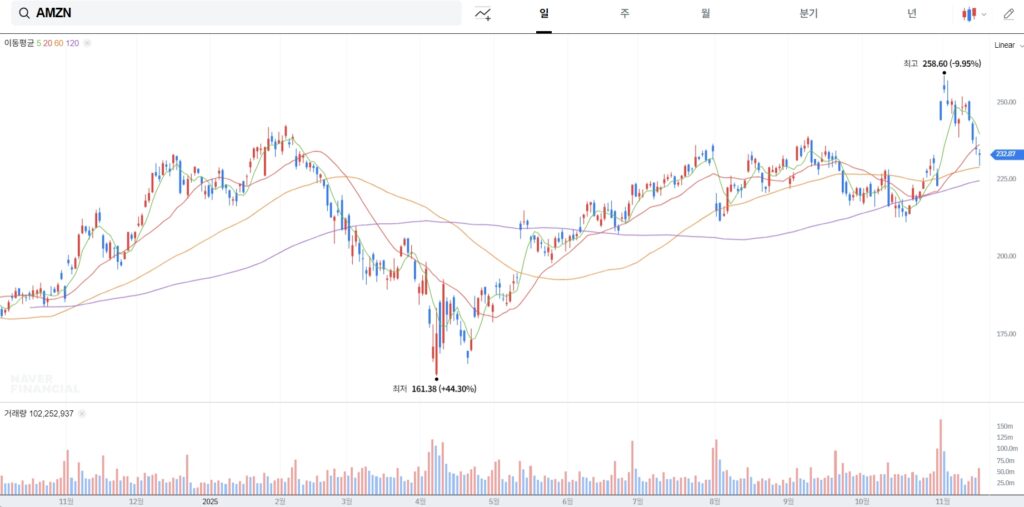Click the 최고 258.60 high point marker
The width and height of the screenshot is (1024, 507).
(944, 72)
